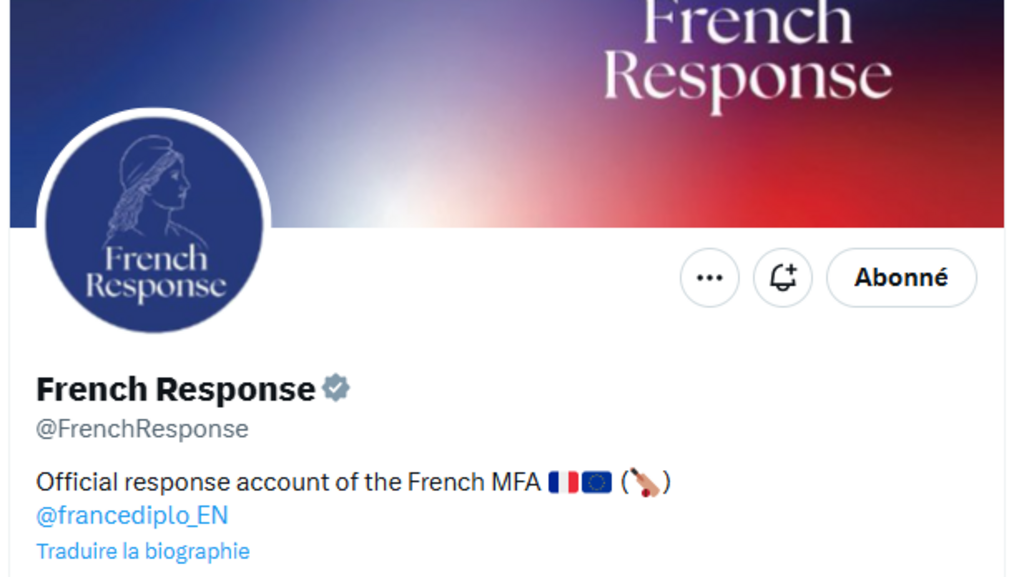Enable post notifications with the bell
Image resolution: width=1024 pixels, height=577 pixels.
coord(782,278)
